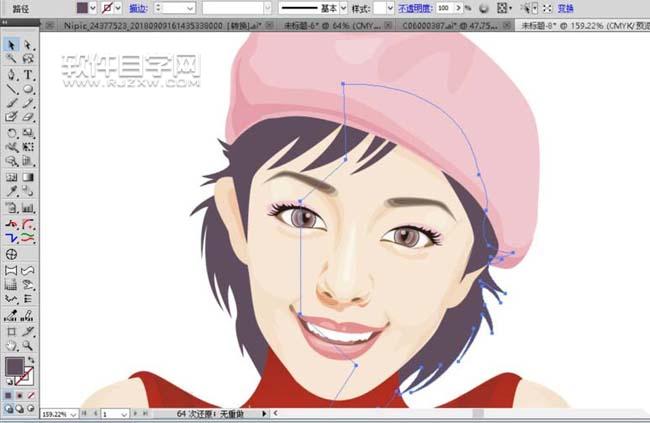Select the Magic Wand tool

(x=11, y=59)
